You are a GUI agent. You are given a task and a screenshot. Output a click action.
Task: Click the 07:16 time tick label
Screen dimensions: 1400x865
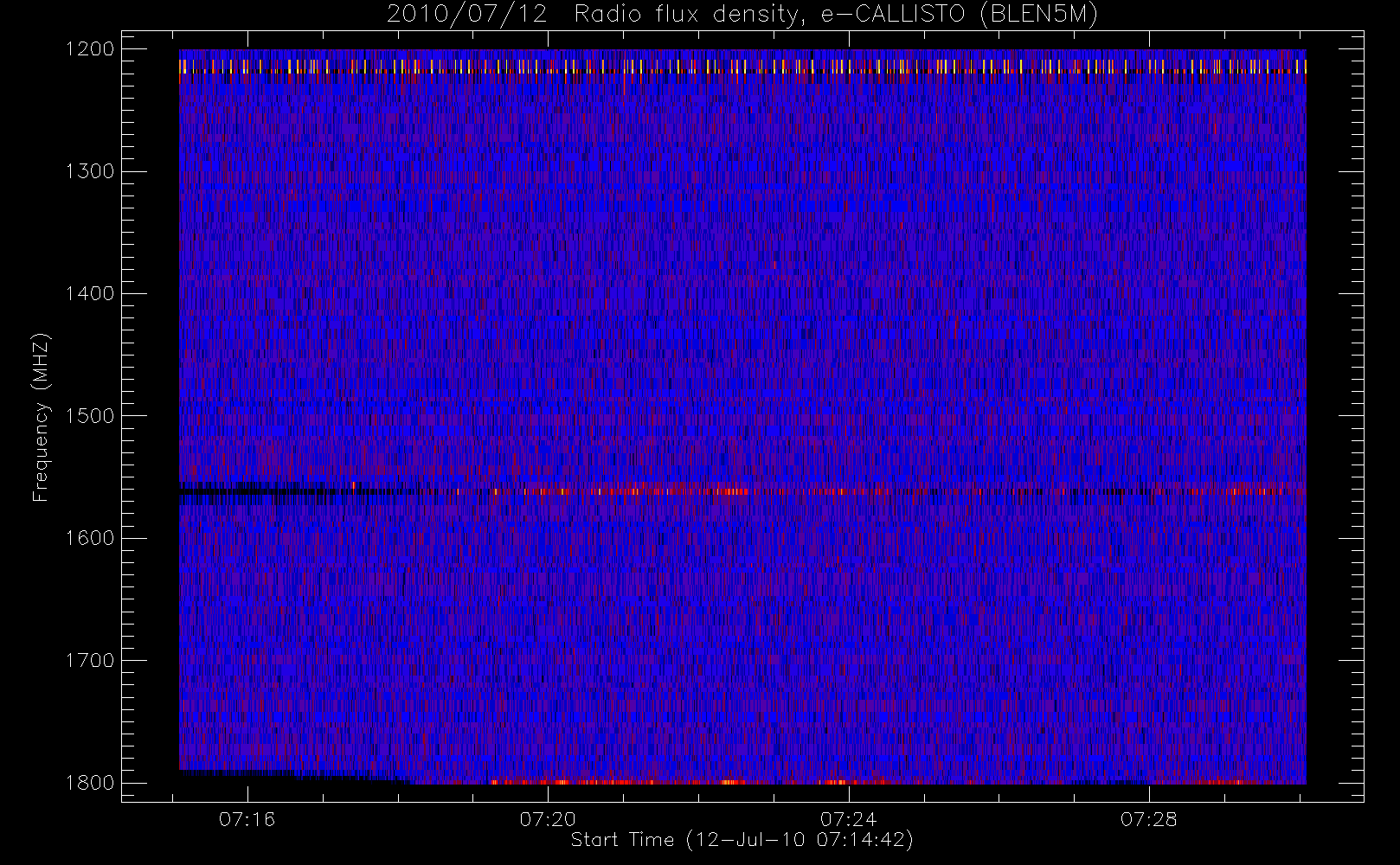pyautogui.click(x=247, y=819)
